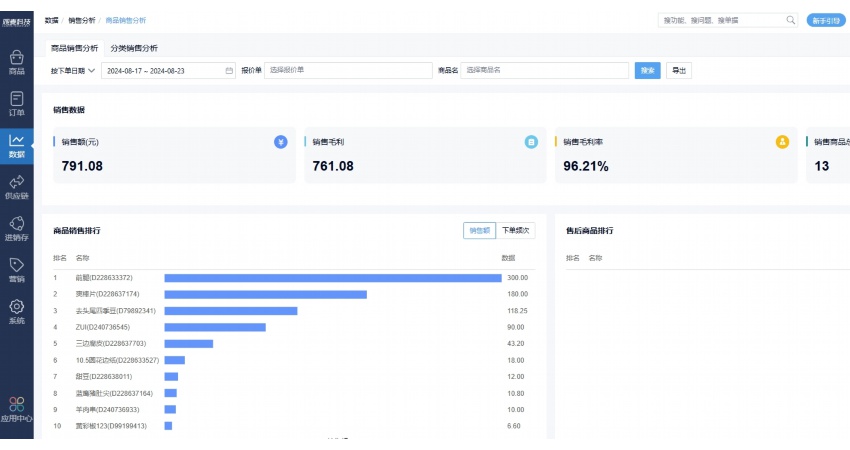This screenshot has height=450, width=850.
Task: Select the 商品销售分析 tab
Action: coord(75,48)
